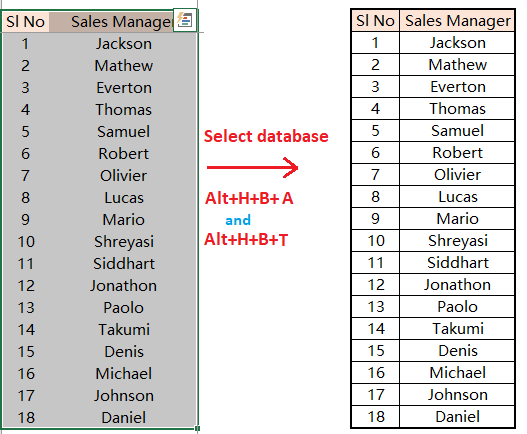Select Daniel in the bordered right table

(x=457, y=417)
